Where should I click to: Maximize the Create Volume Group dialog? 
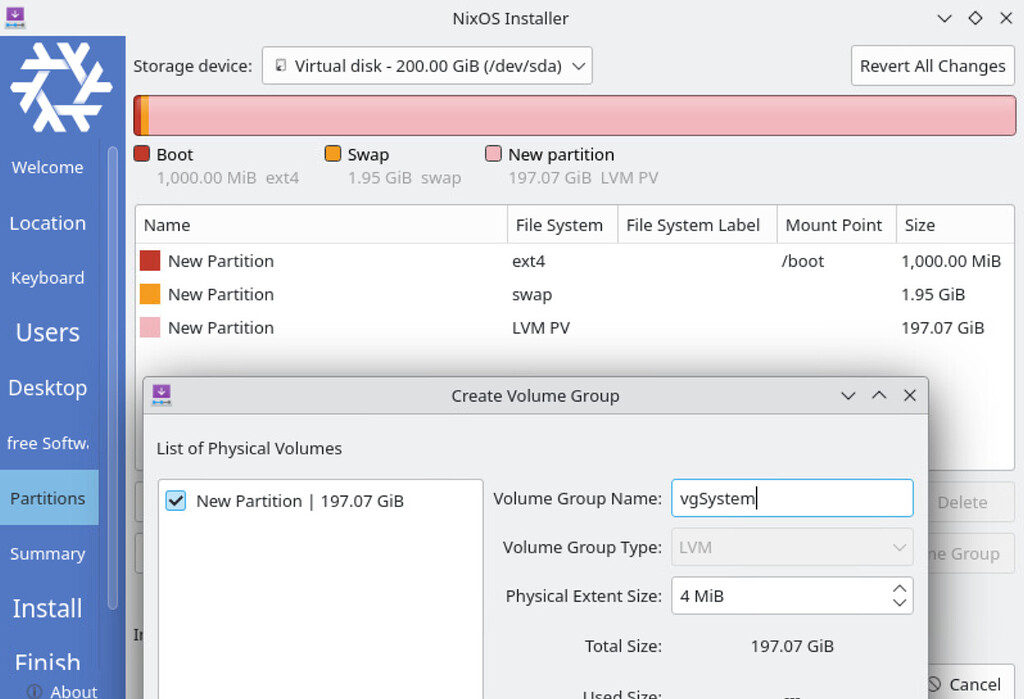[879, 395]
